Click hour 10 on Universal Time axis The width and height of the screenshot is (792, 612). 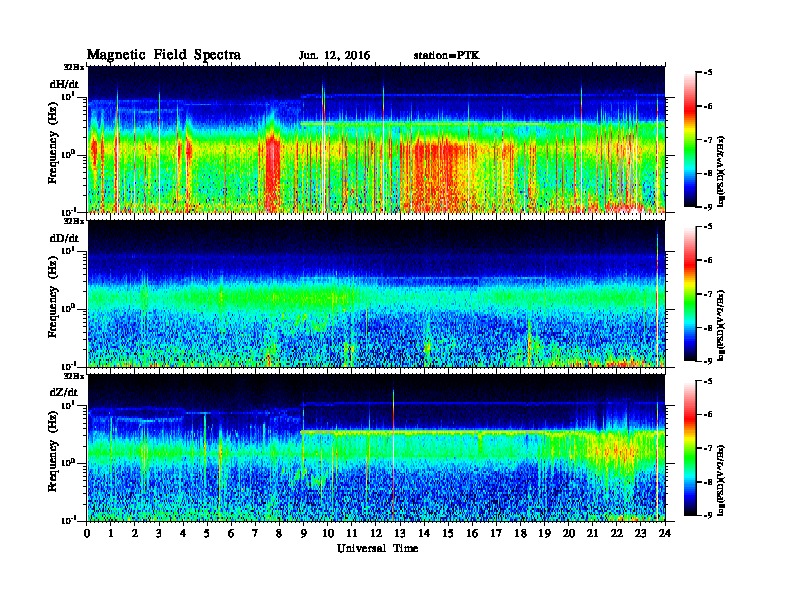(328, 533)
